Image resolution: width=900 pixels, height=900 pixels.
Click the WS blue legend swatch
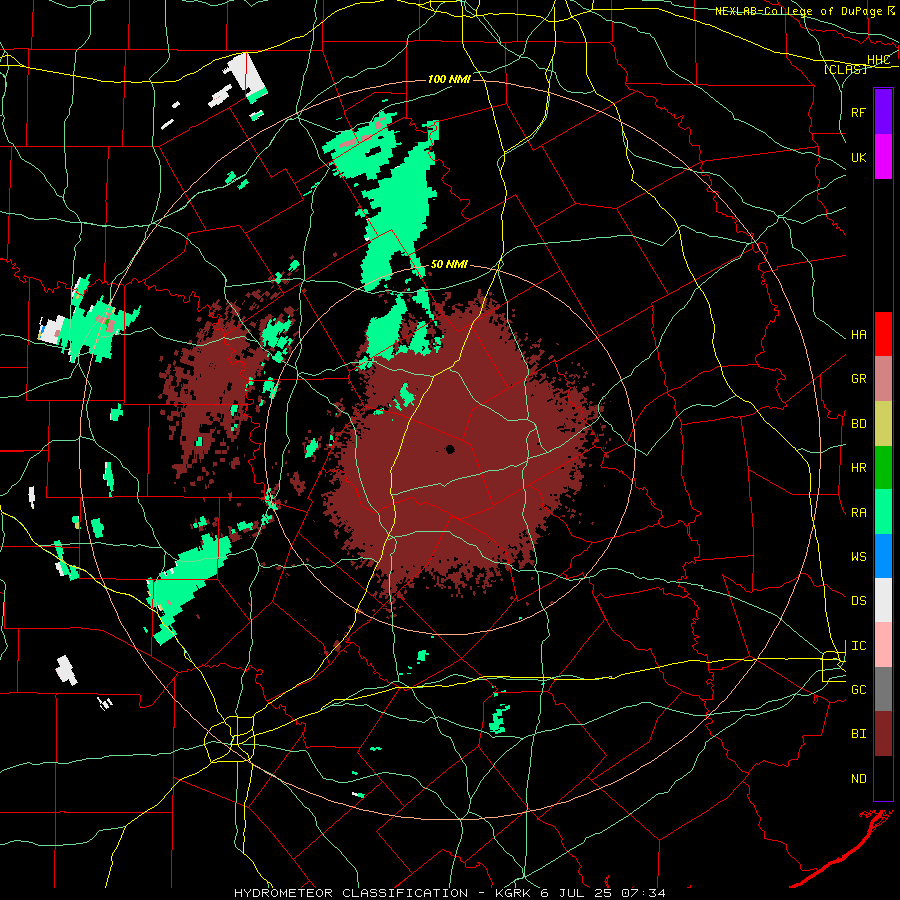point(883,556)
